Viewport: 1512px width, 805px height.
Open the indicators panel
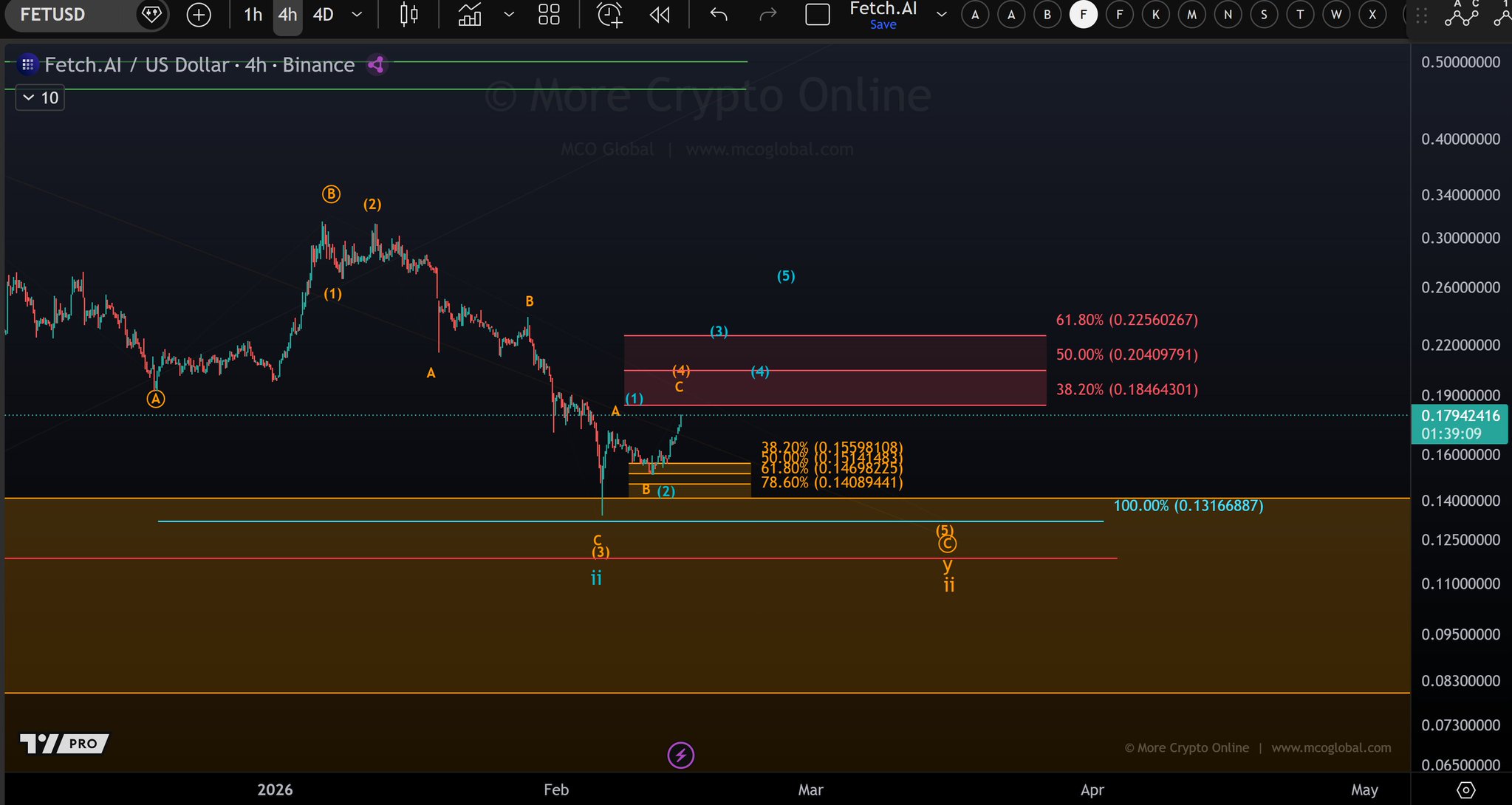[x=470, y=14]
